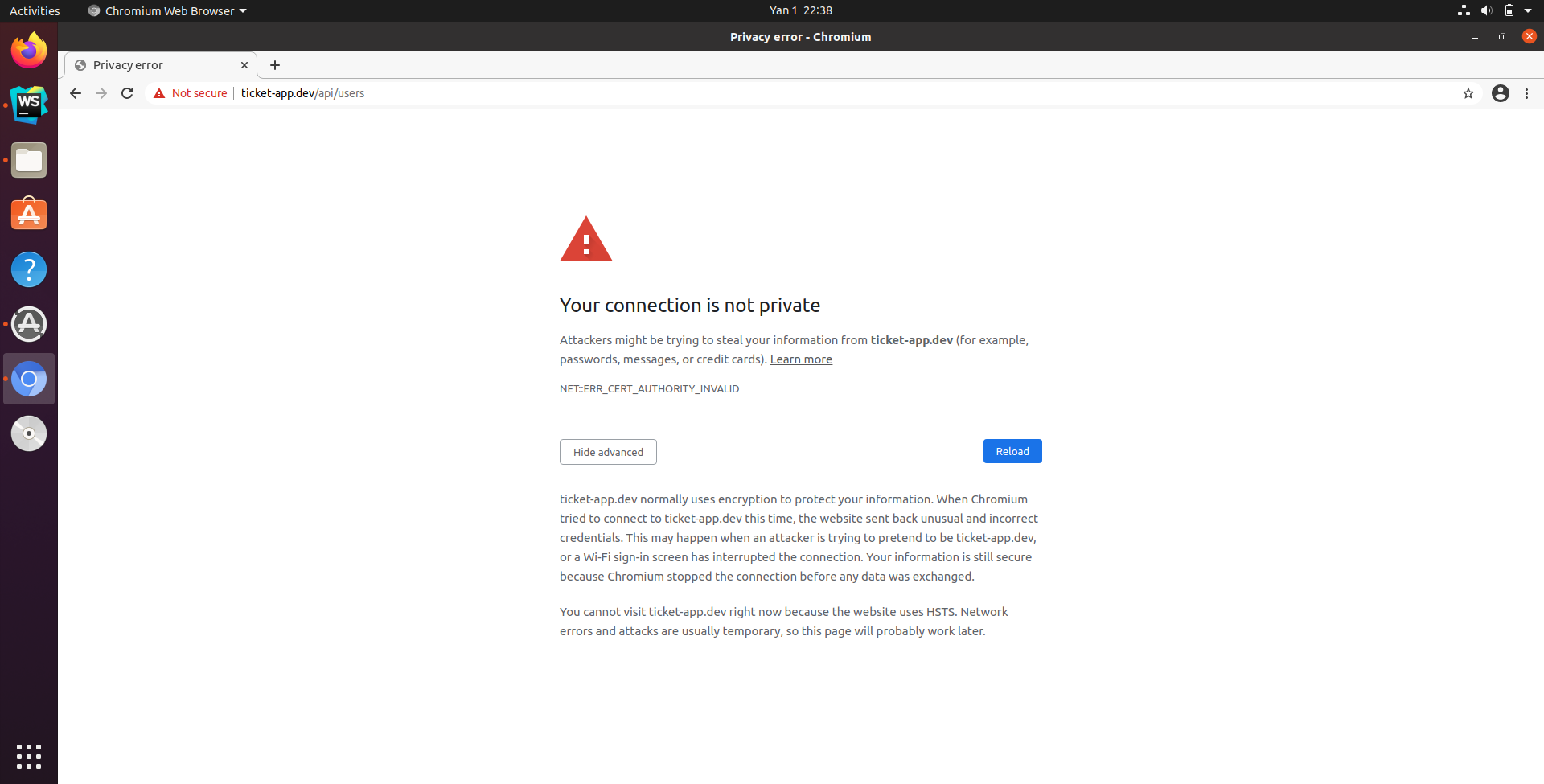Open the Chromium profile avatar menu
The height and width of the screenshot is (784, 1544).
[x=1501, y=93]
